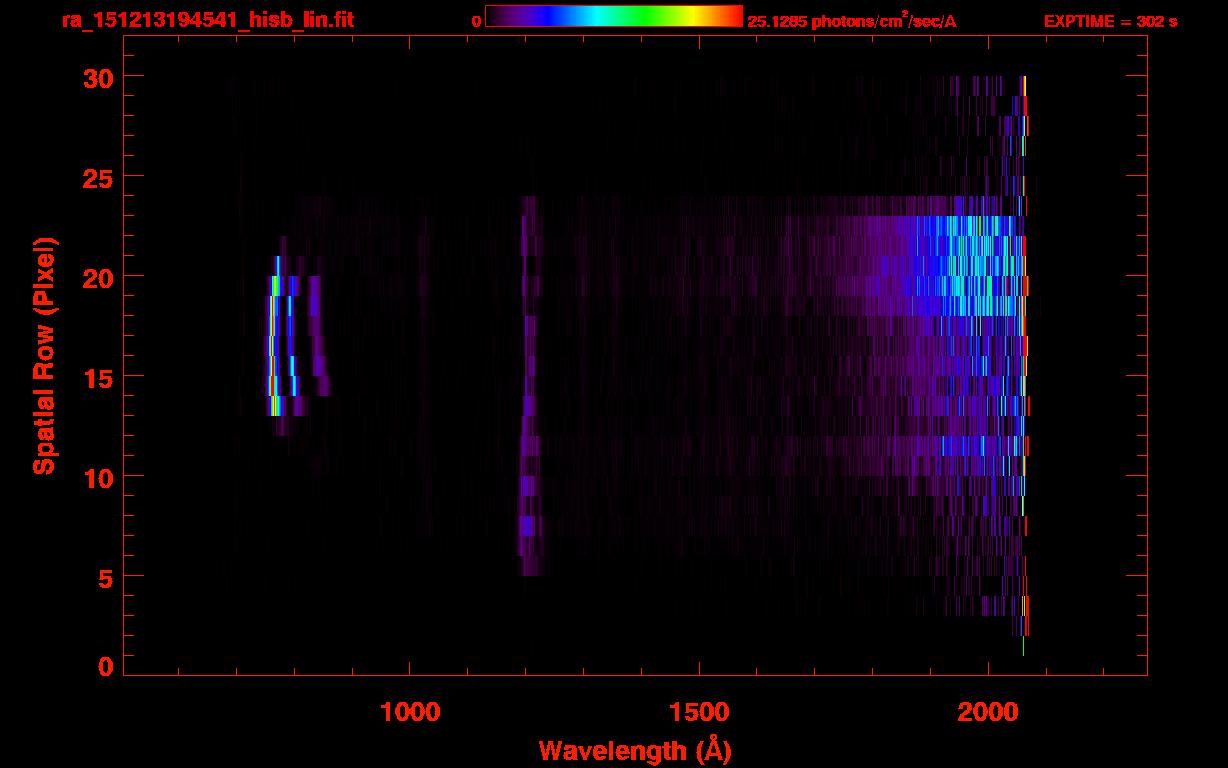The image size is (1228, 768).
Task: Select the colorbar minimum value 0
Action: (476, 21)
